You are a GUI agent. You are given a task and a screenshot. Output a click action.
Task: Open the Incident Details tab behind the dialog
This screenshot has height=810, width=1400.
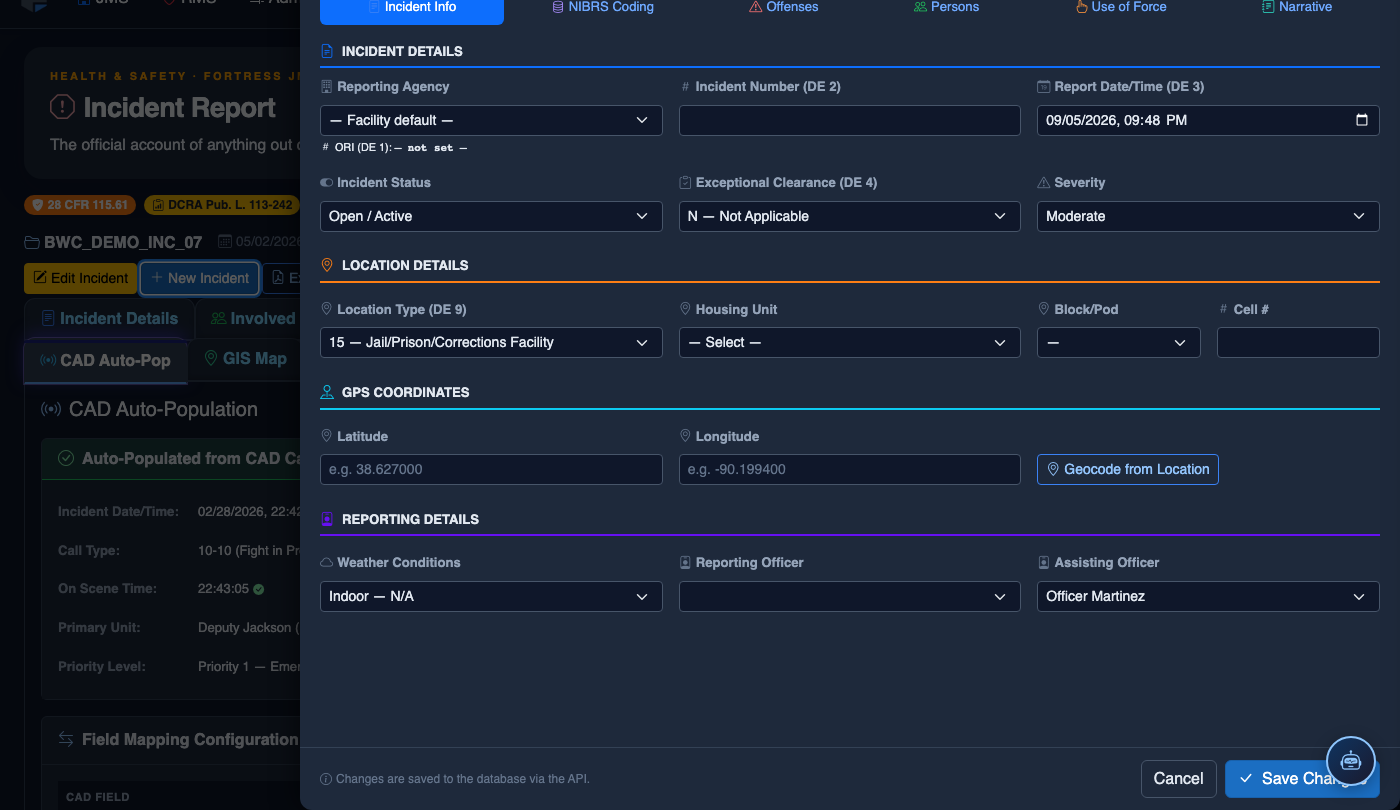point(110,319)
